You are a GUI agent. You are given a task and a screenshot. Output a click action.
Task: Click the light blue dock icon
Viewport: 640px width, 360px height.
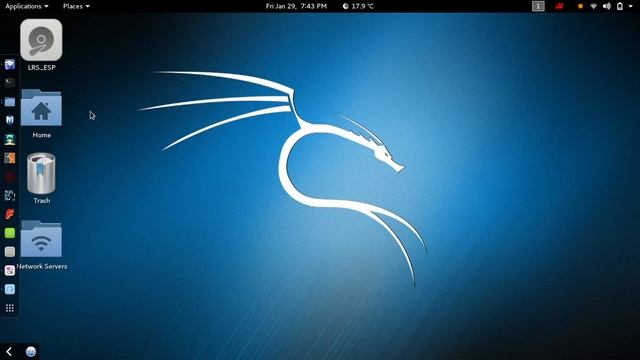[x=10, y=289]
